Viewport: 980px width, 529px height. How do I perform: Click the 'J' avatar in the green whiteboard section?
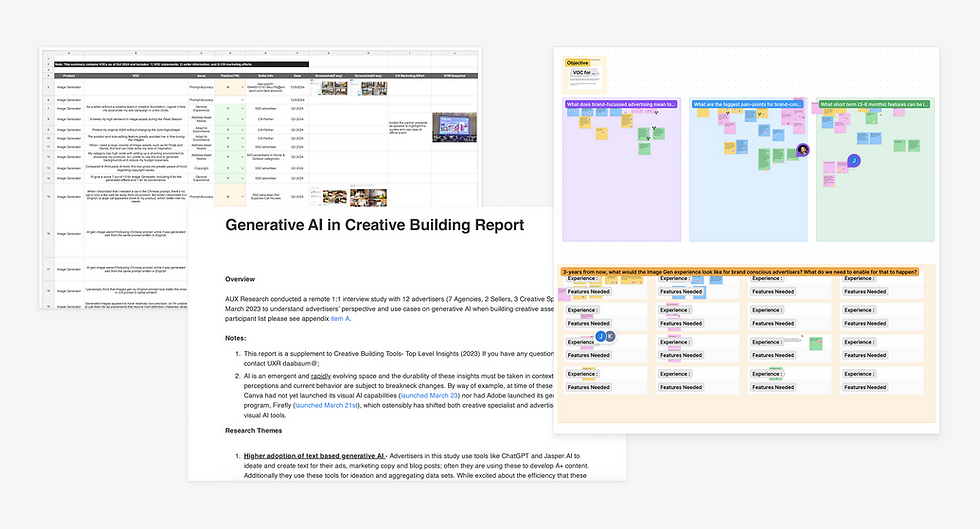tap(854, 161)
